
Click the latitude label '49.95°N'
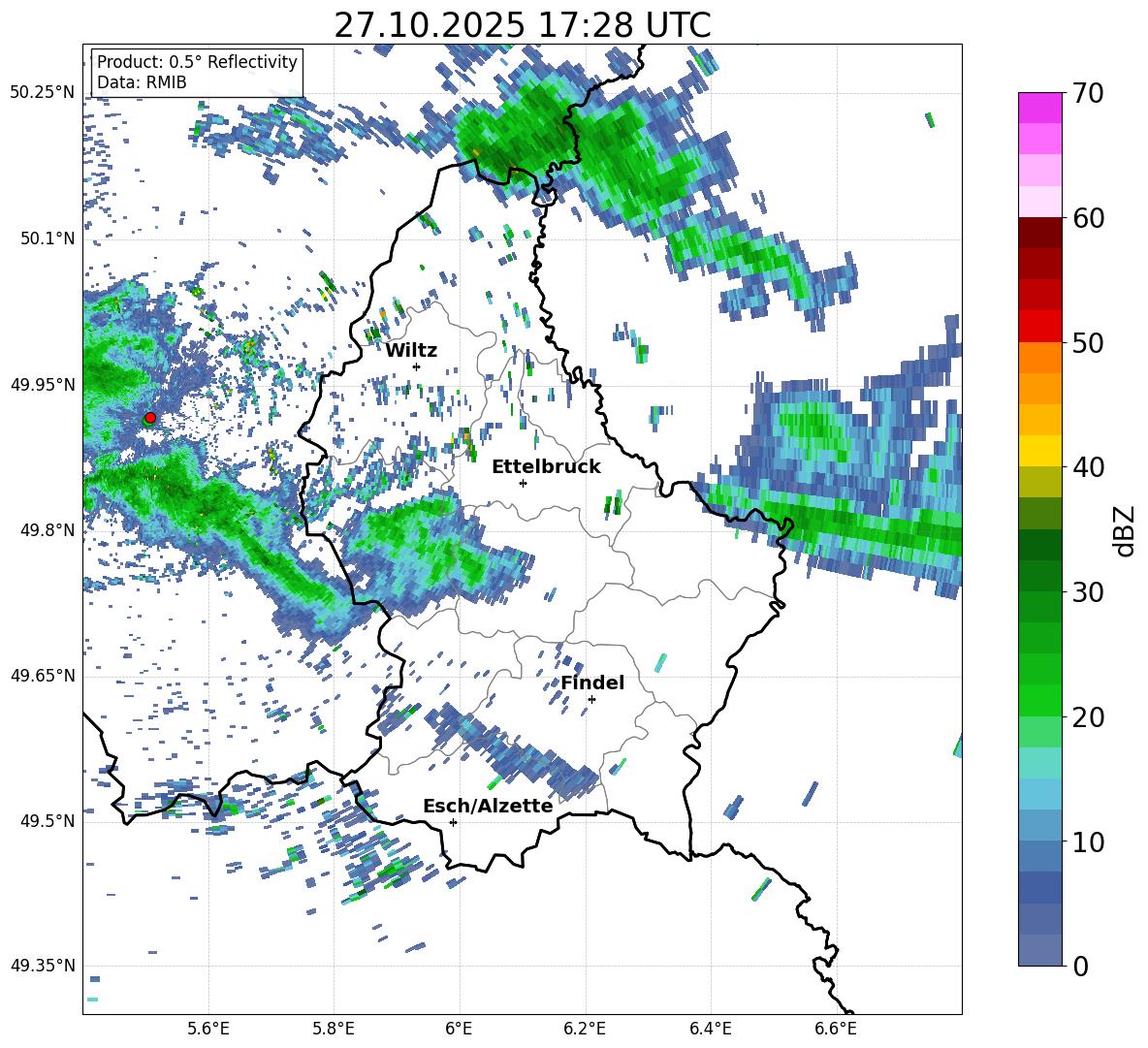43,385
